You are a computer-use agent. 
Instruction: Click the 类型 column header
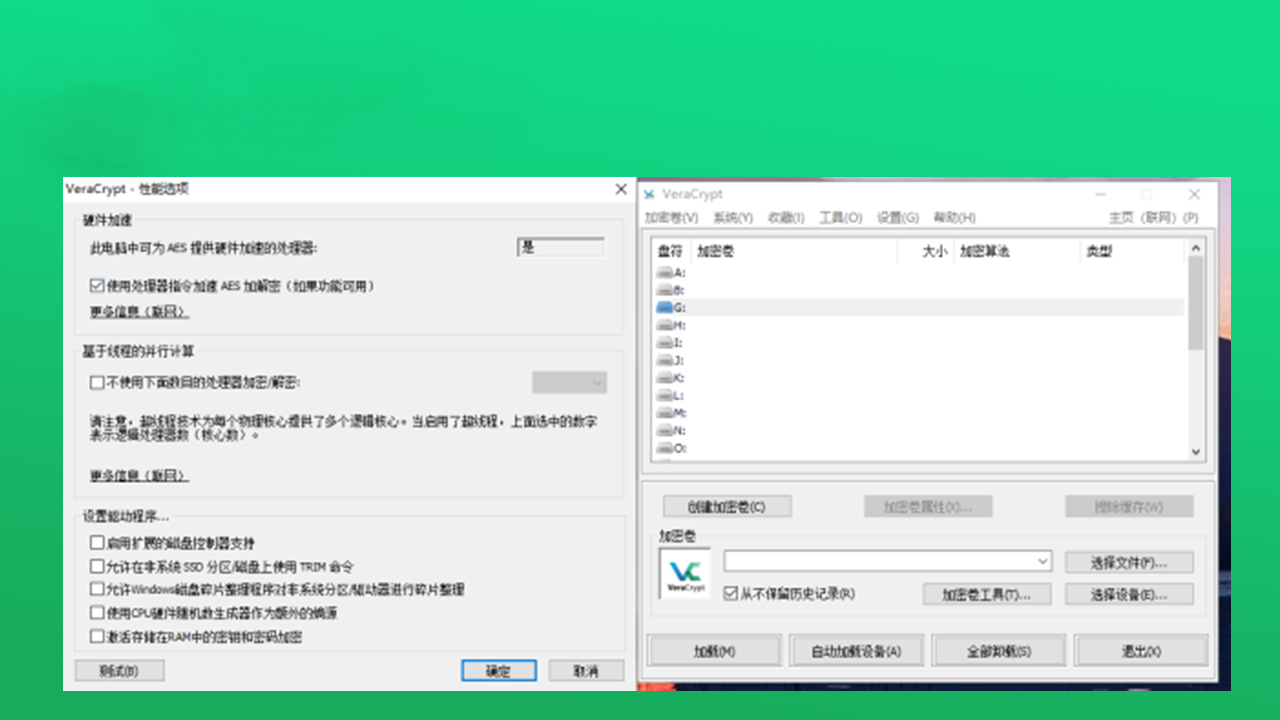tap(1133, 251)
